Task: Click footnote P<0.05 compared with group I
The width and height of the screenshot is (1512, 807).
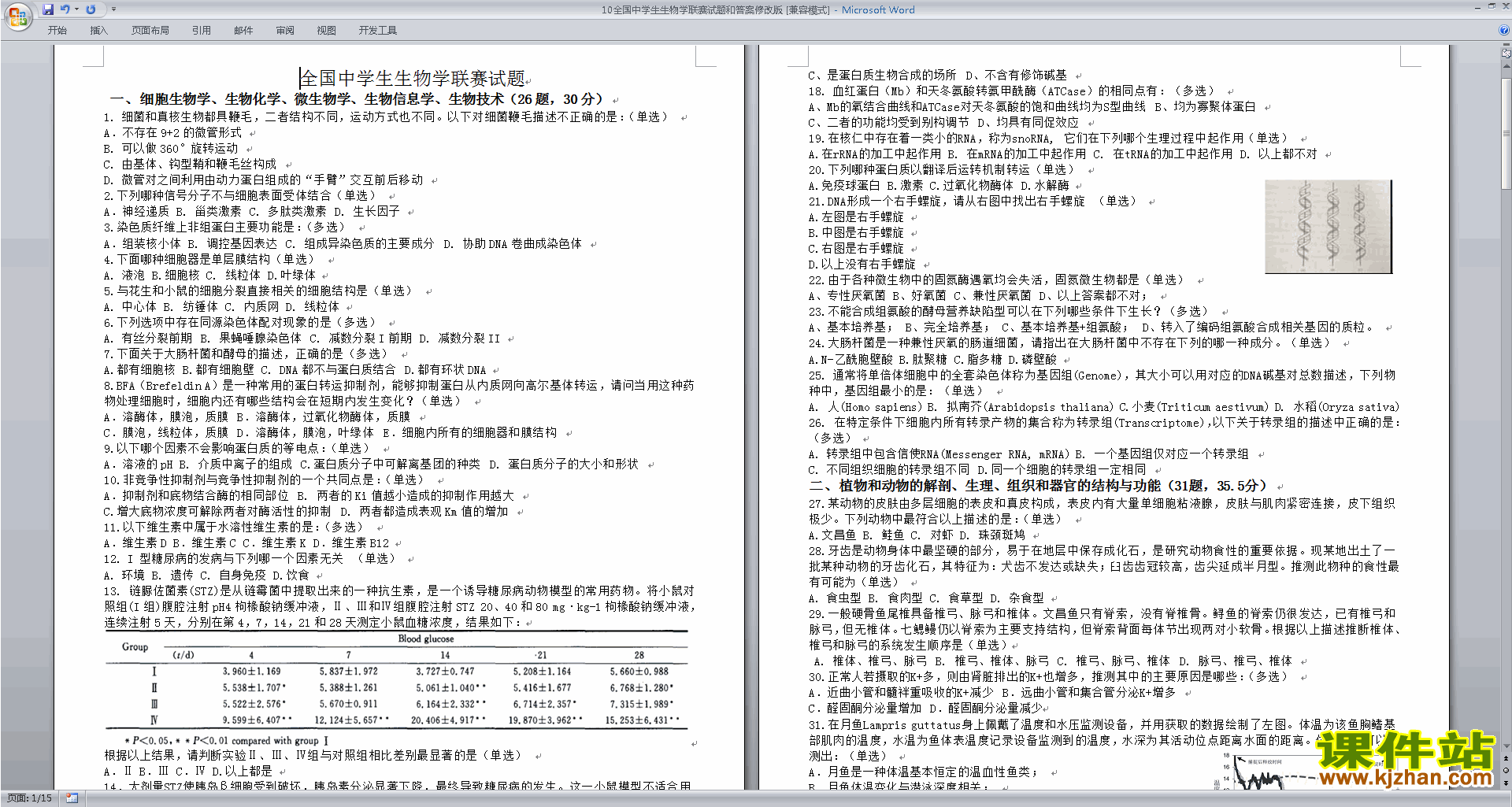Action: point(226,741)
